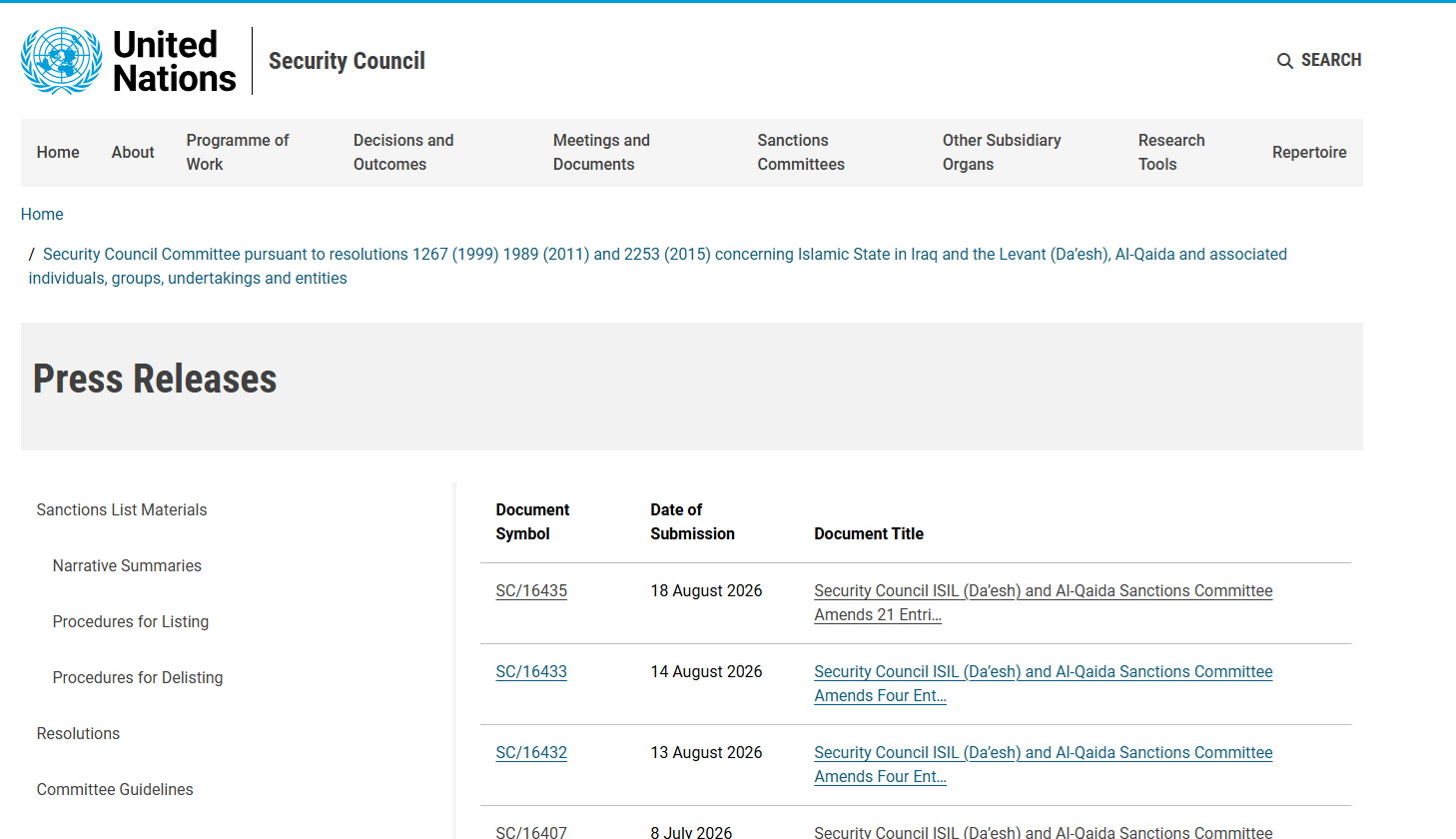Open the 8 July 2026 press release title

[1044, 832]
